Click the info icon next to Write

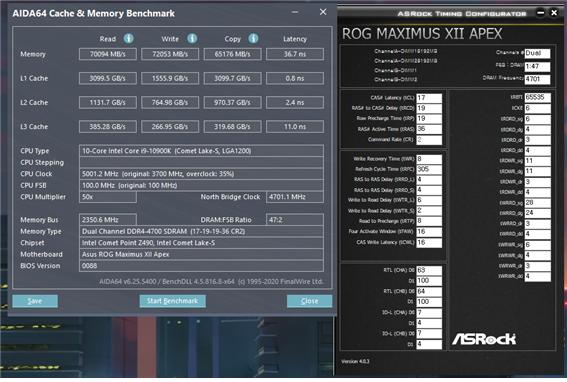click(192, 38)
